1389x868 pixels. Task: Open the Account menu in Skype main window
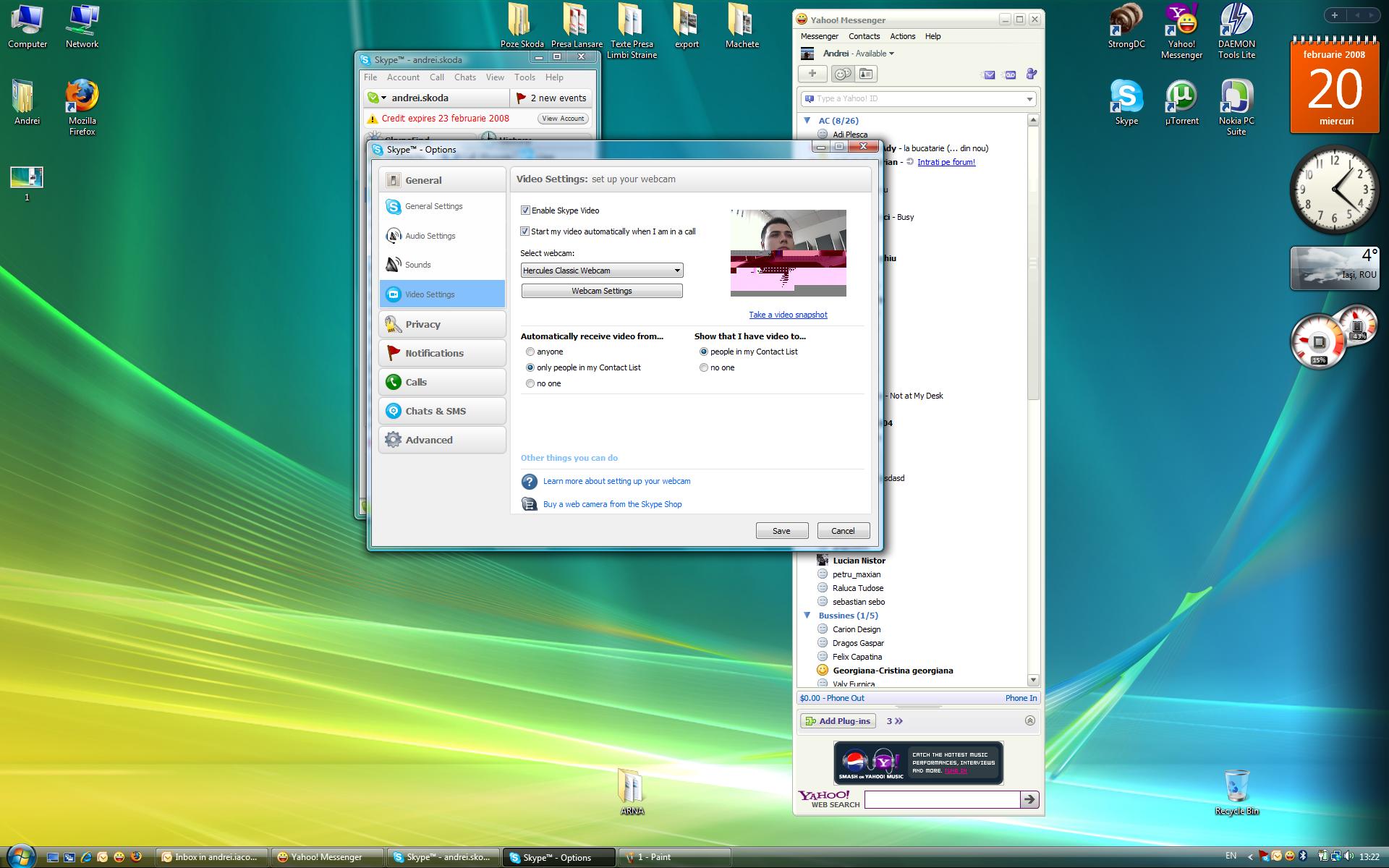tap(403, 77)
